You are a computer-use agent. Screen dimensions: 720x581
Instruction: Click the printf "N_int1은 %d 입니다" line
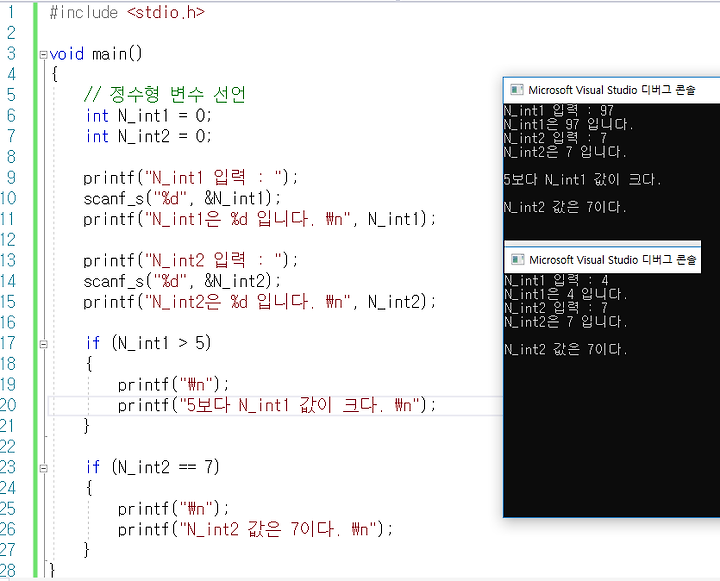pyautogui.click(x=259, y=219)
